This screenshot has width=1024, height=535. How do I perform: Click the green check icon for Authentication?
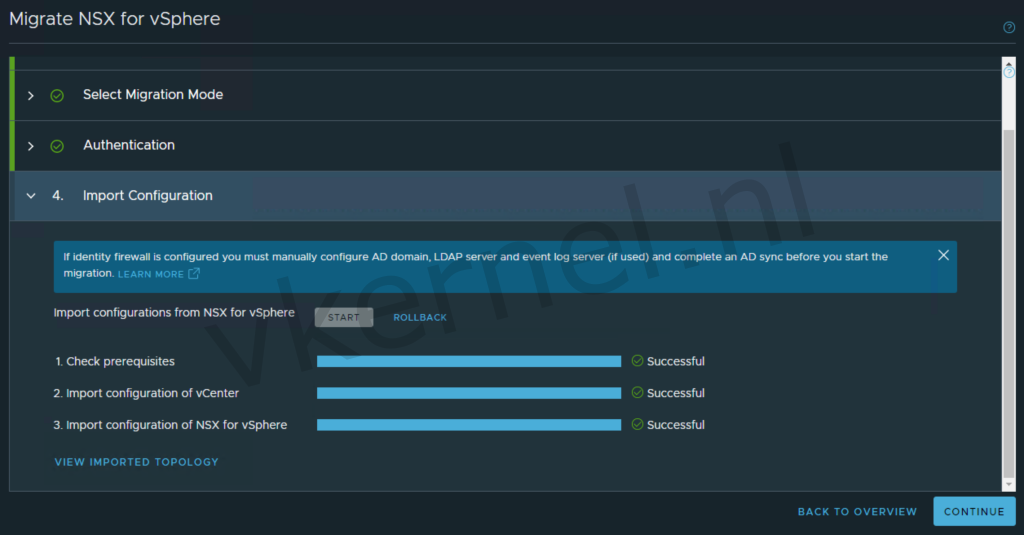point(57,146)
